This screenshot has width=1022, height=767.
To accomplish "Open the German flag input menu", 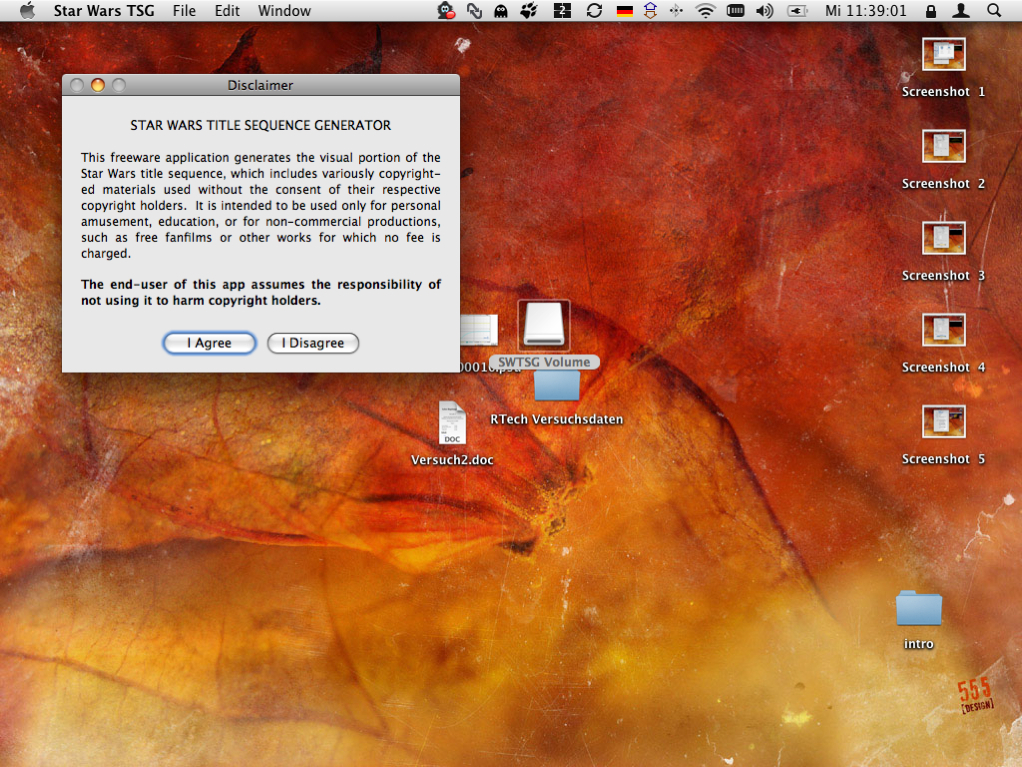I will coord(624,11).
